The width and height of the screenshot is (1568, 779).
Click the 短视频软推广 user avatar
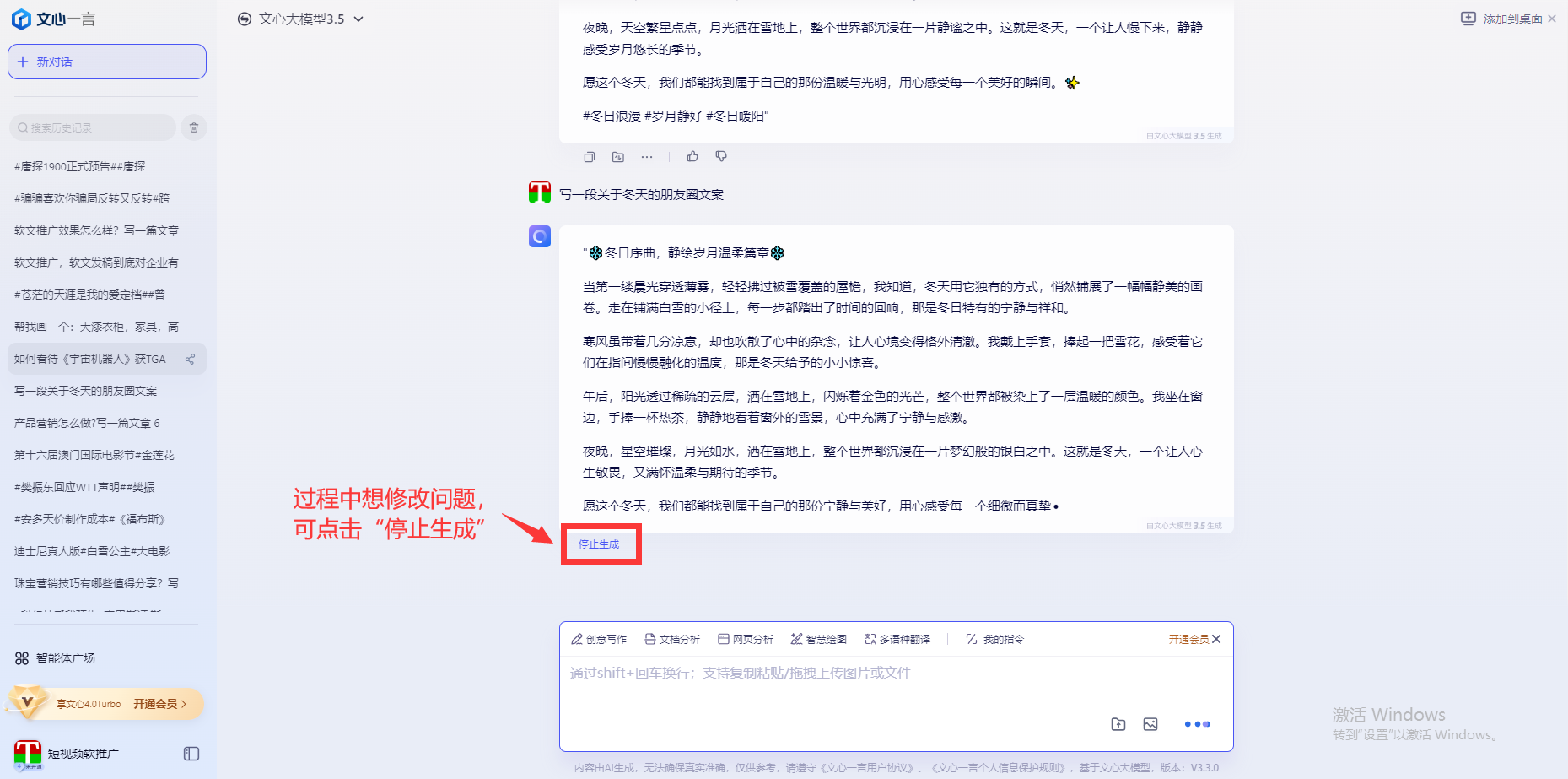pyautogui.click(x=28, y=754)
